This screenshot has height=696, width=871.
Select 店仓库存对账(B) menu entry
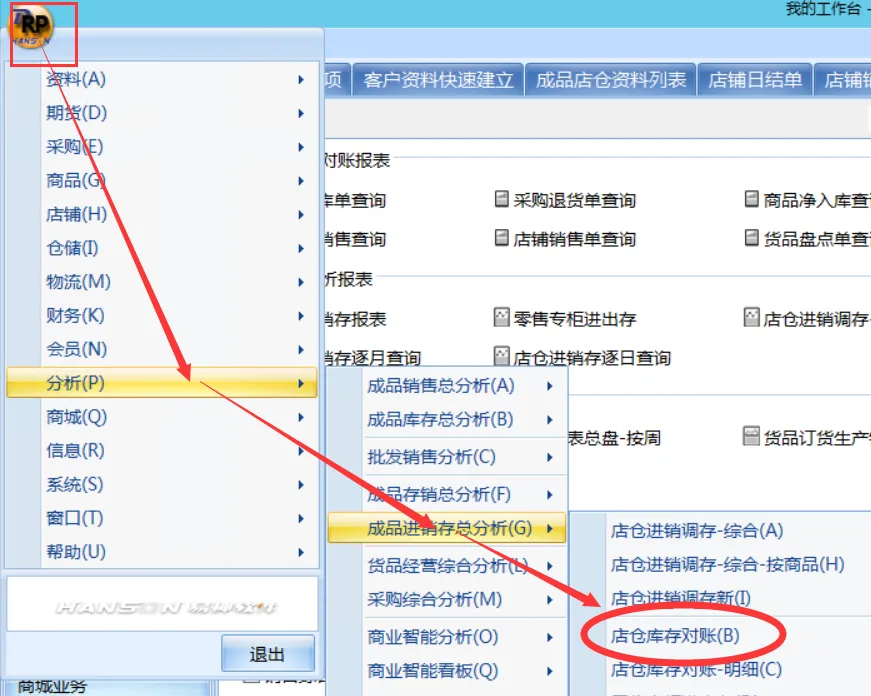675,636
